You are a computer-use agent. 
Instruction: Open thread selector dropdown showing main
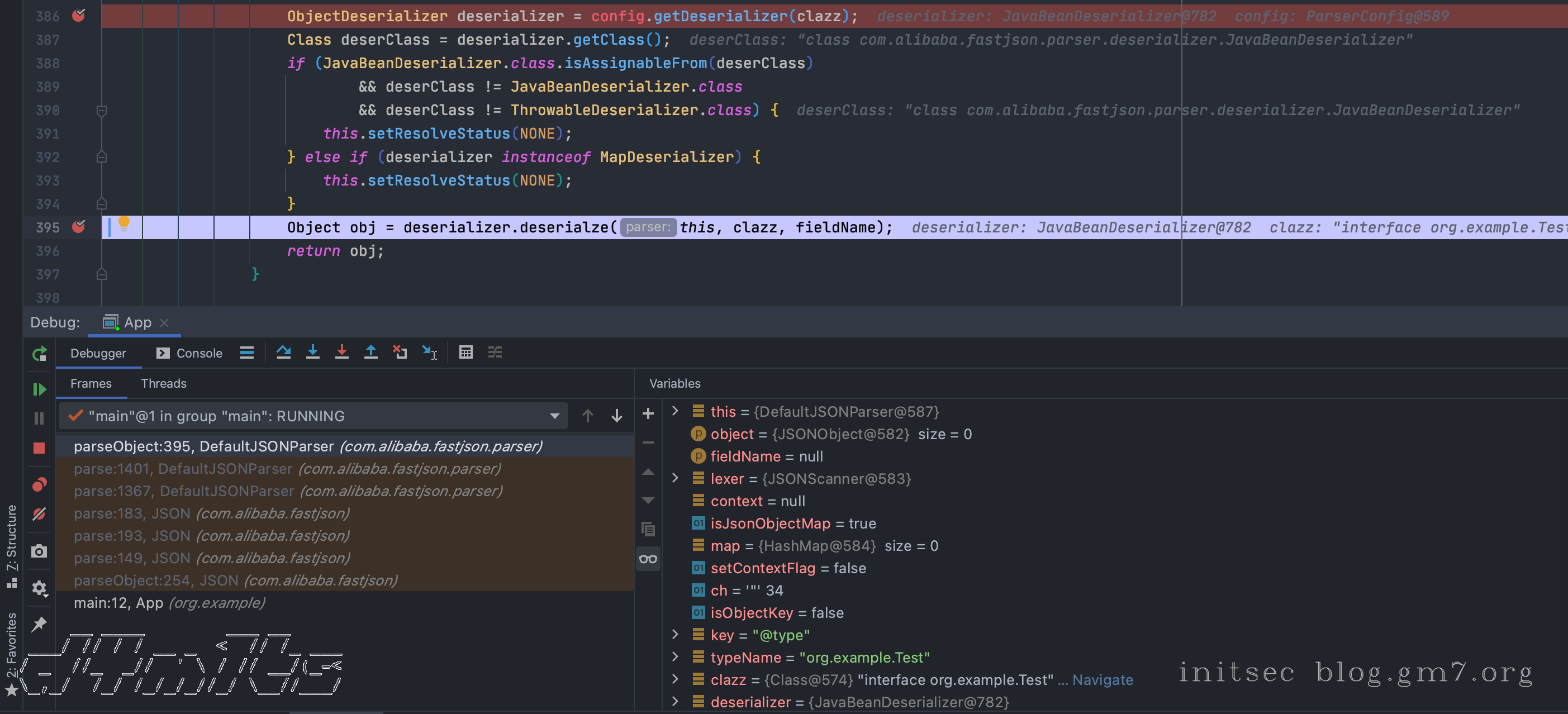[313, 416]
